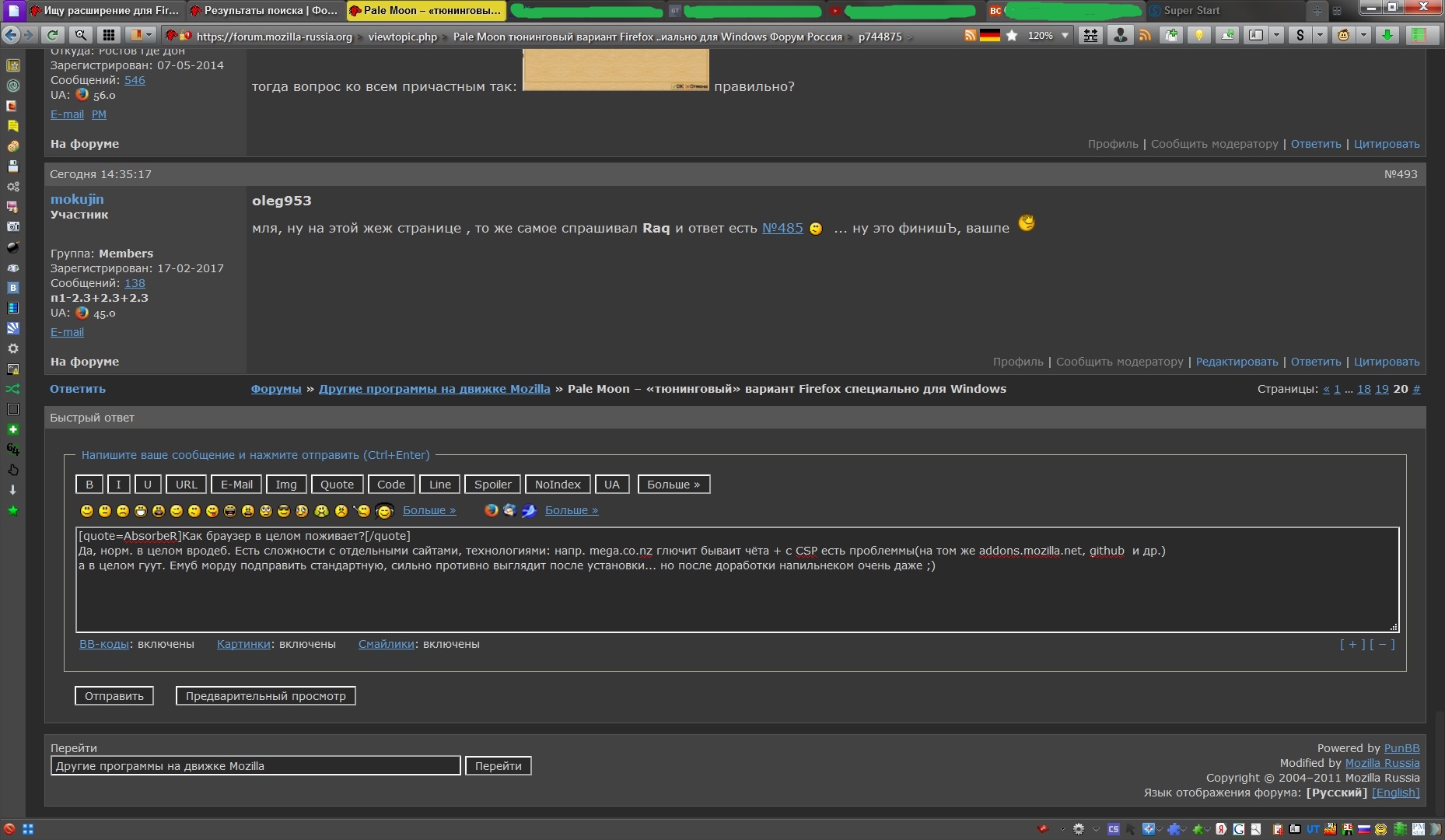Click the Google G icon in status bar

(1239, 829)
